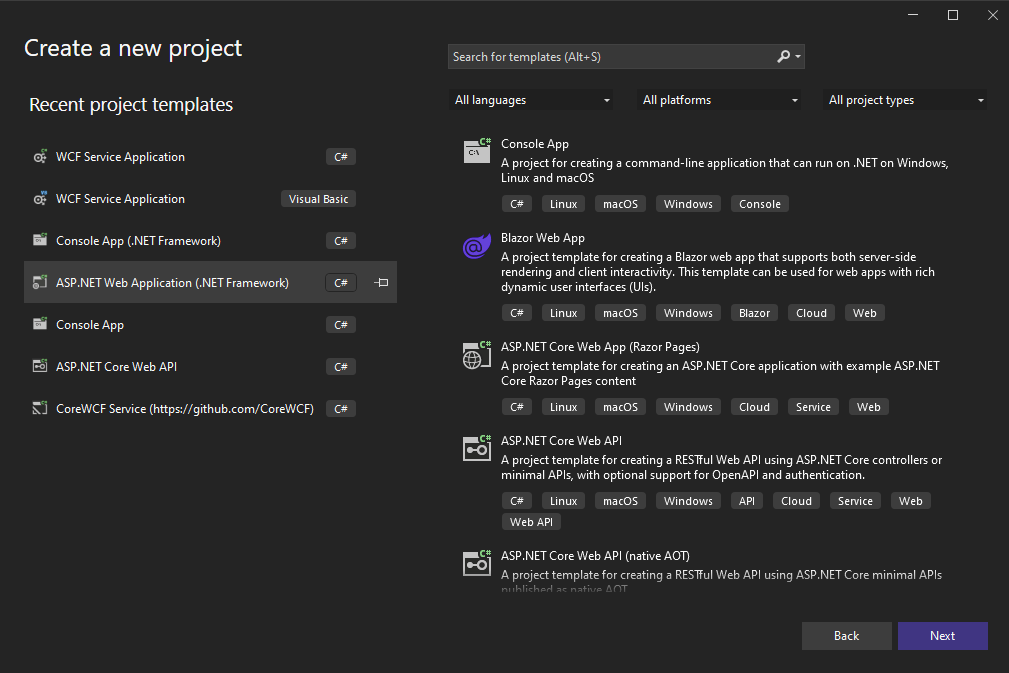The height and width of the screenshot is (673, 1009).
Task: Click the recent ASP.NET Core Web API icon
Action: [40, 365]
